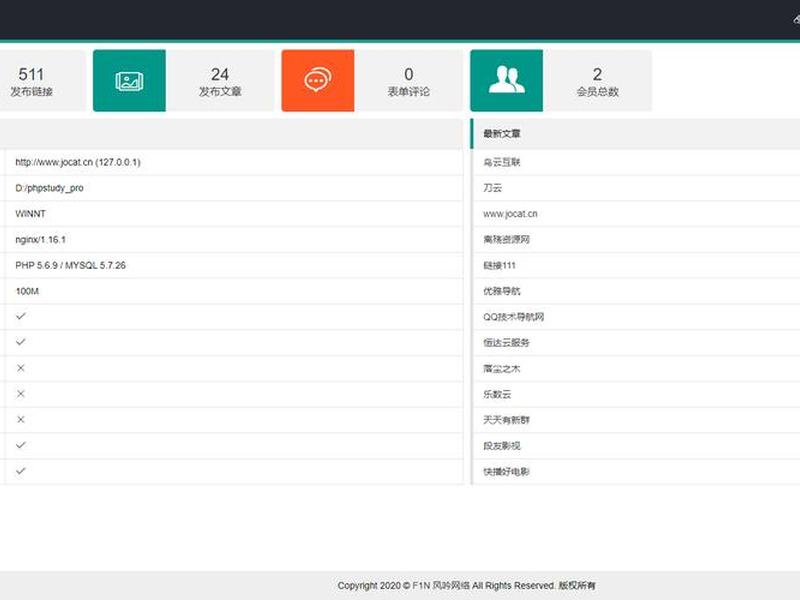The height and width of the screenshot is (600, 800).
Task: Open the 0 表单评论 stat
Action: point(409,82)
